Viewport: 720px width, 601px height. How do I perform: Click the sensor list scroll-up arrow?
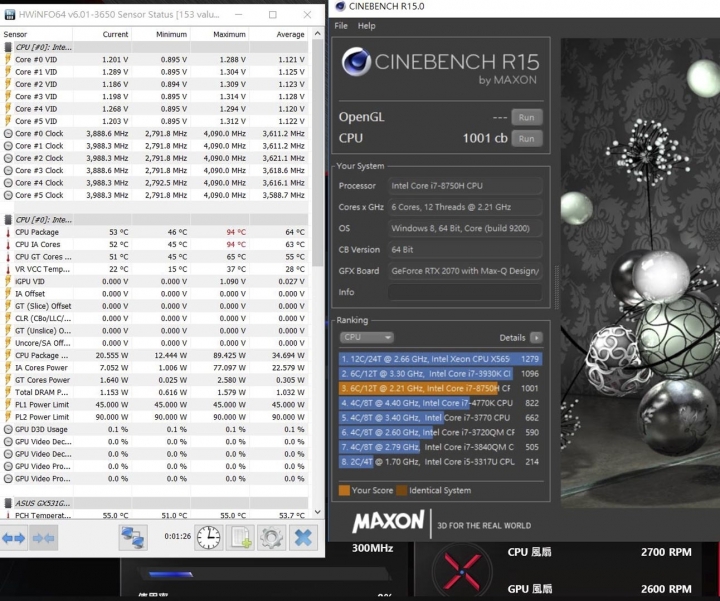(317, 34)
